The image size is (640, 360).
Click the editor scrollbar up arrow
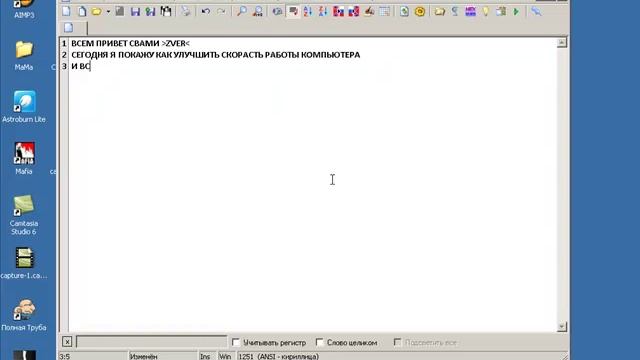(562, 42)
